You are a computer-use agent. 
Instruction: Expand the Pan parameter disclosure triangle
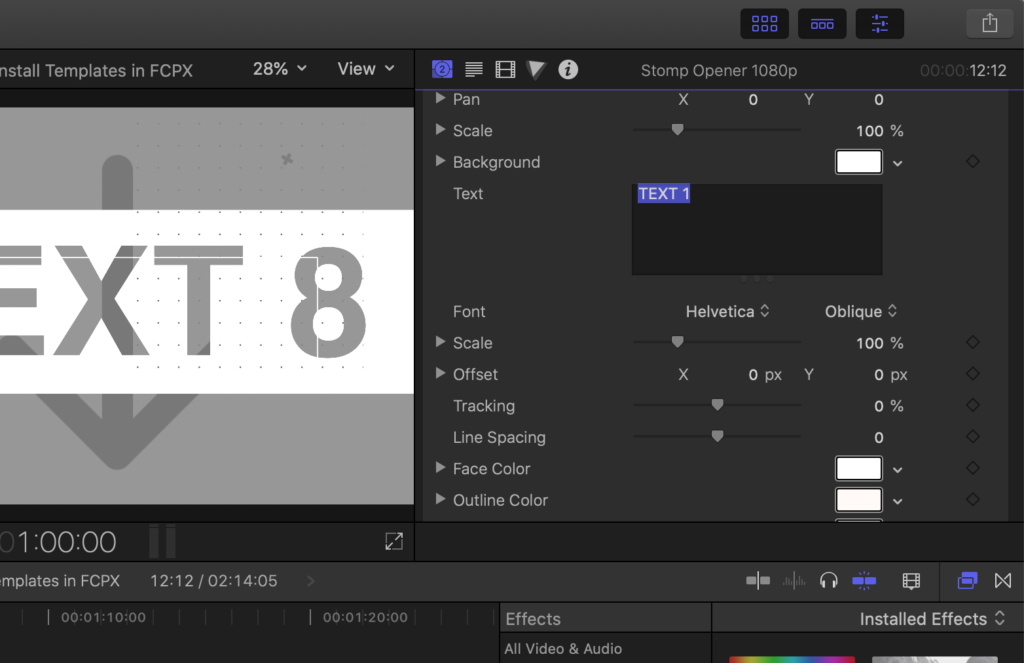(x=441, y=99)
